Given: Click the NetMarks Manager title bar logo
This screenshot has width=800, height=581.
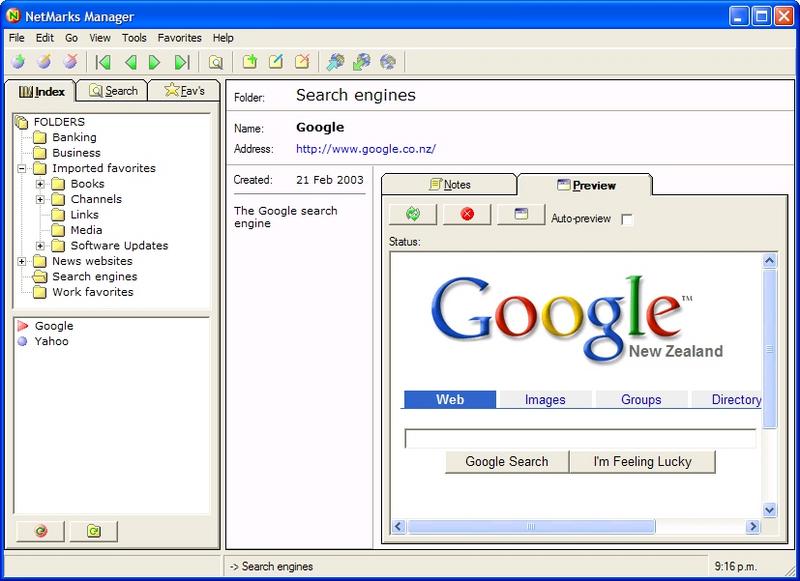Looking at the screenshot, I should point(13,16).
